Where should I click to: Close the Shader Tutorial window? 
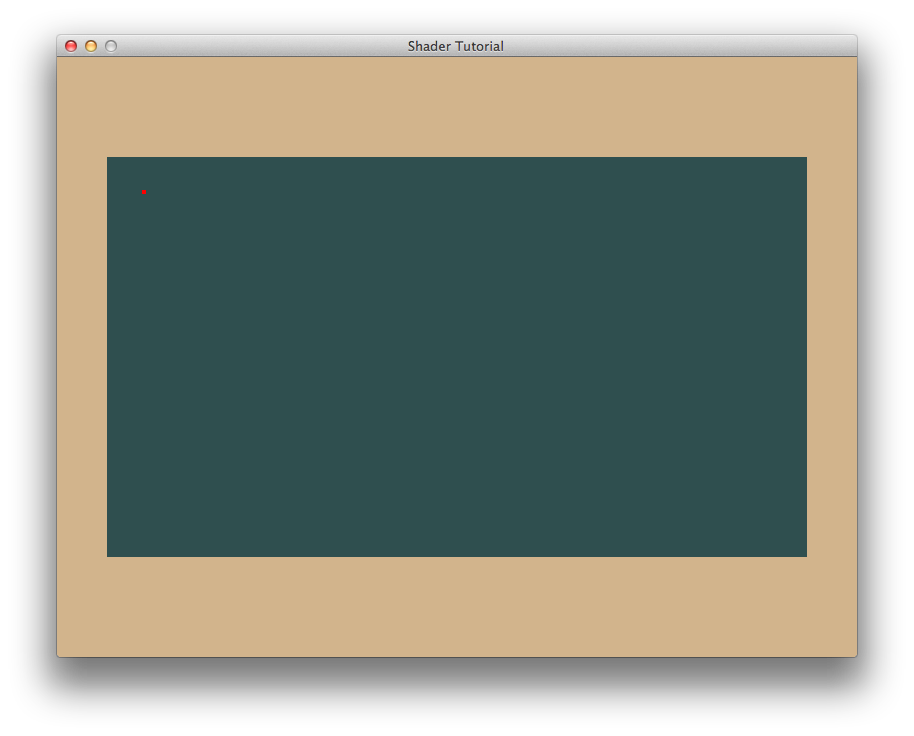tap(71, 46)
